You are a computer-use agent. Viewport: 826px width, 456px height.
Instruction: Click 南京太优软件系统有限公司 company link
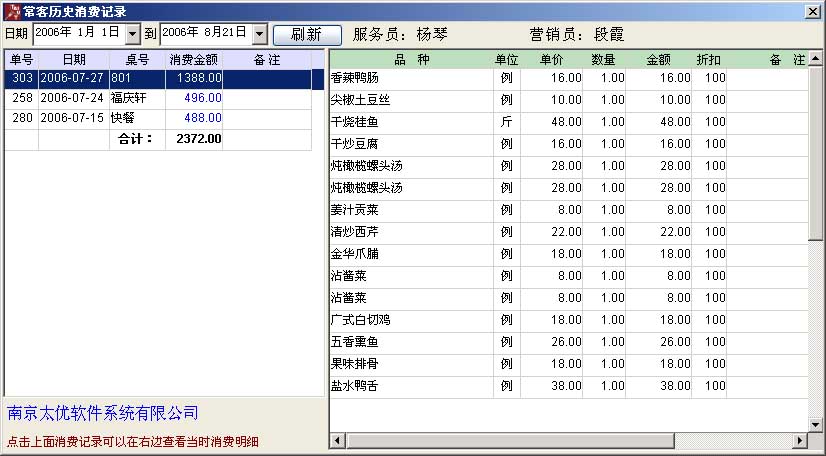103,413
